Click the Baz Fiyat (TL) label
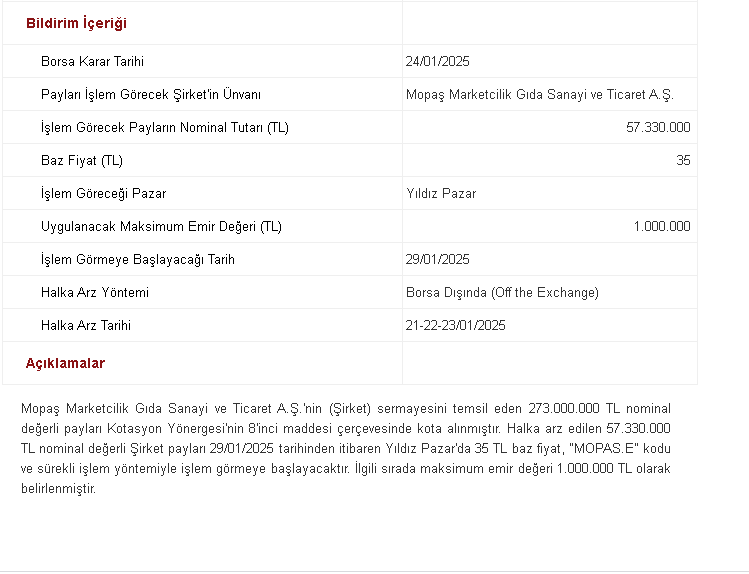 82,160
